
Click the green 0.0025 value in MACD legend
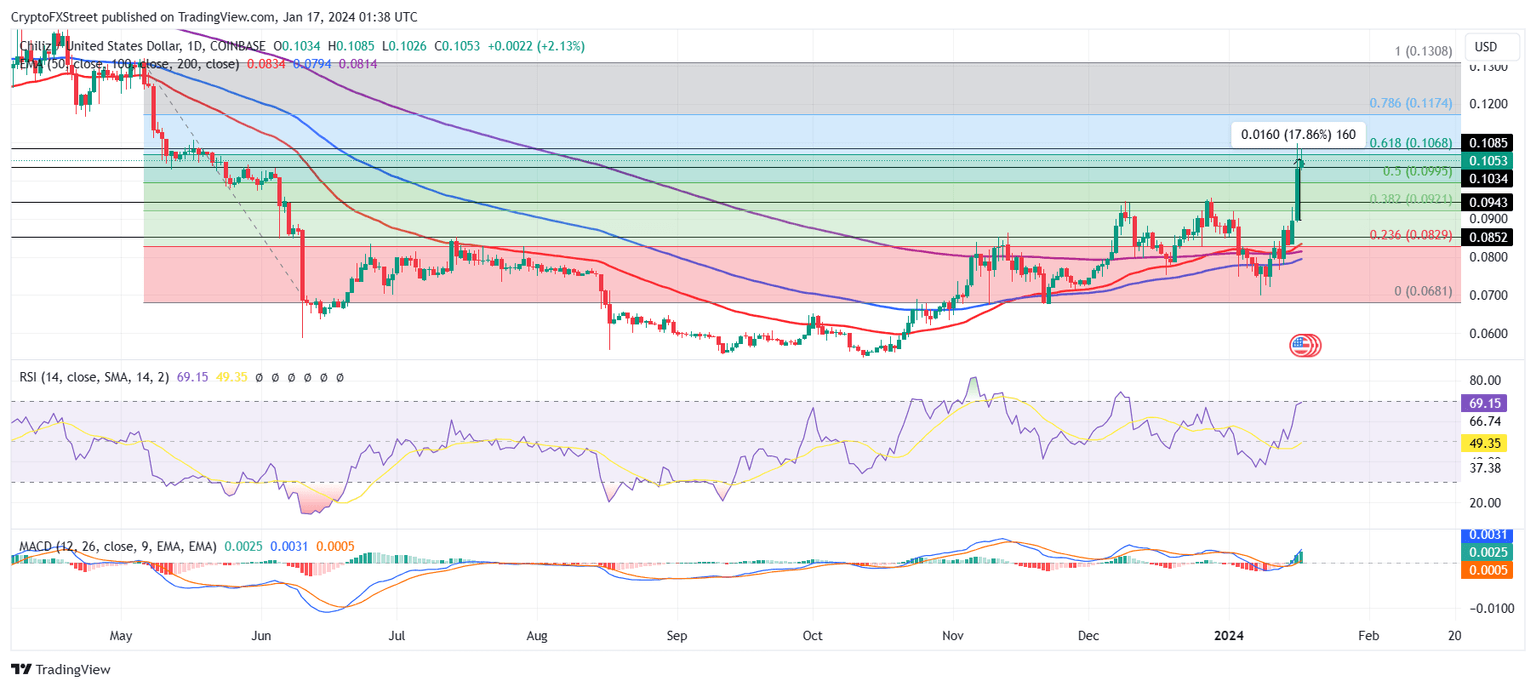click(x=243, y=547)
